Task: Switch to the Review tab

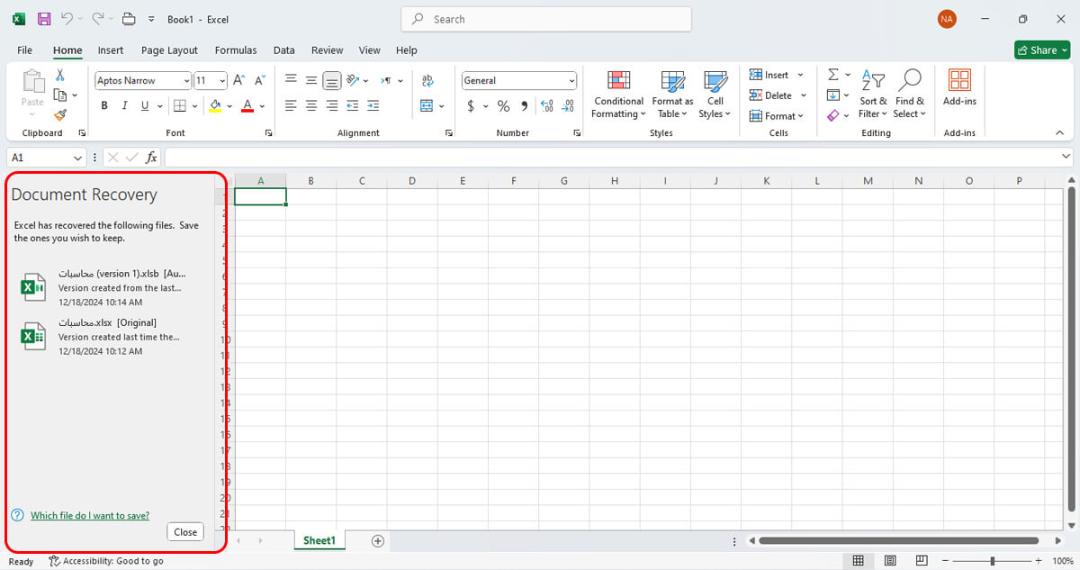Action: pyautogui.click(x=326, y=50)
